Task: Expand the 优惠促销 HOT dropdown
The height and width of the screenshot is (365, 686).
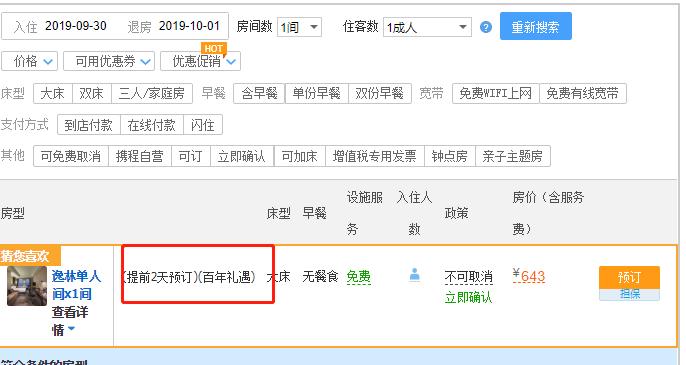Action: [200, 61]
